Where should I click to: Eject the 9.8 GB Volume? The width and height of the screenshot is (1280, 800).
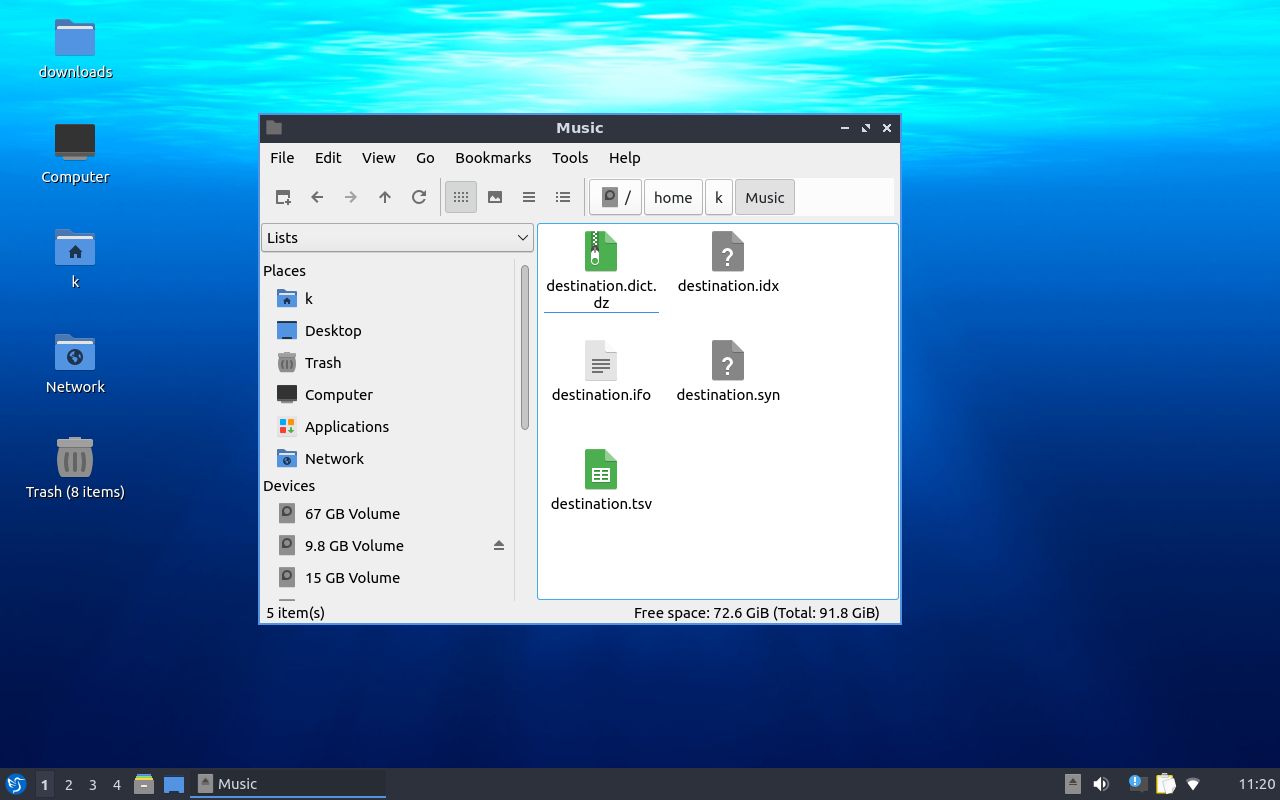pyautogui.click(x=499, y=545)
